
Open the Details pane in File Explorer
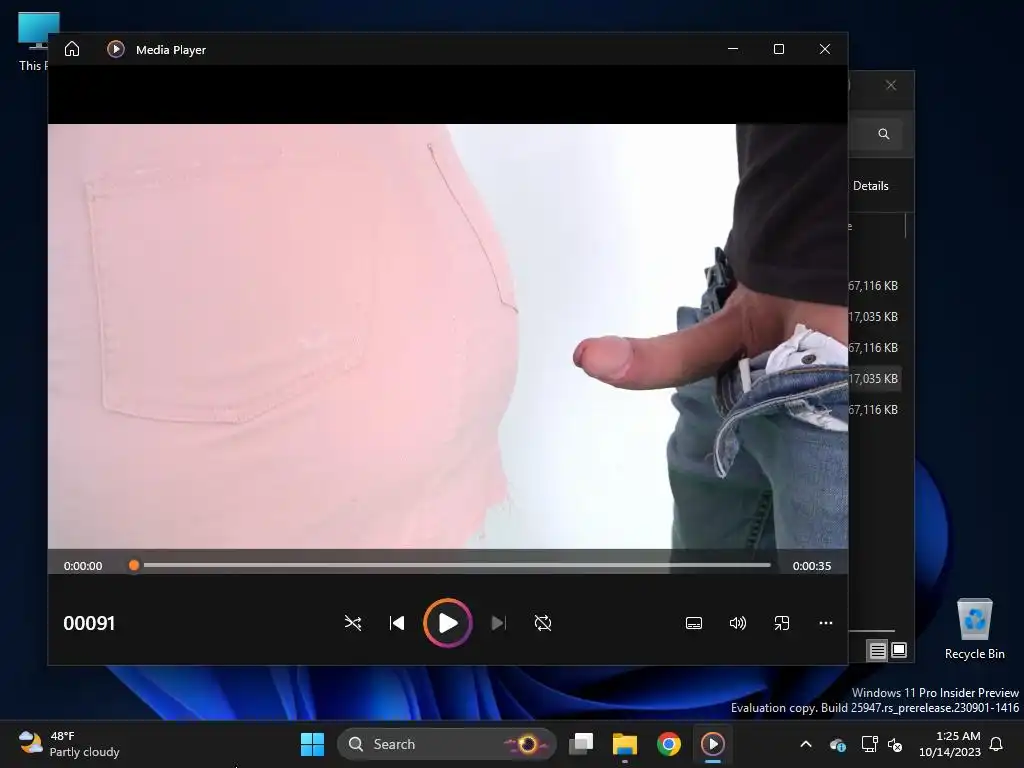point(871,185)
